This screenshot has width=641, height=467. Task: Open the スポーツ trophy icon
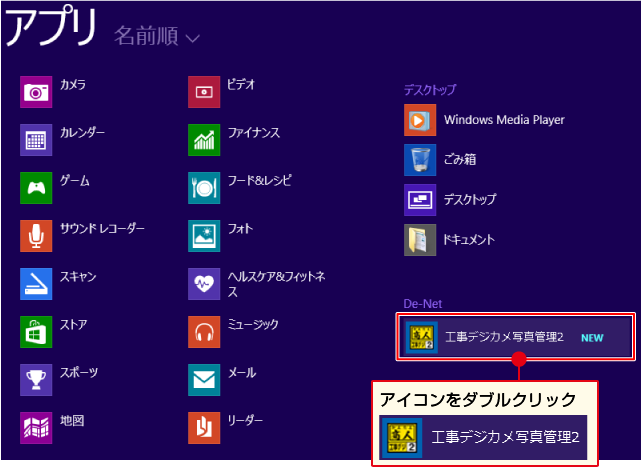pyautogui.click(x=36, y=380)
